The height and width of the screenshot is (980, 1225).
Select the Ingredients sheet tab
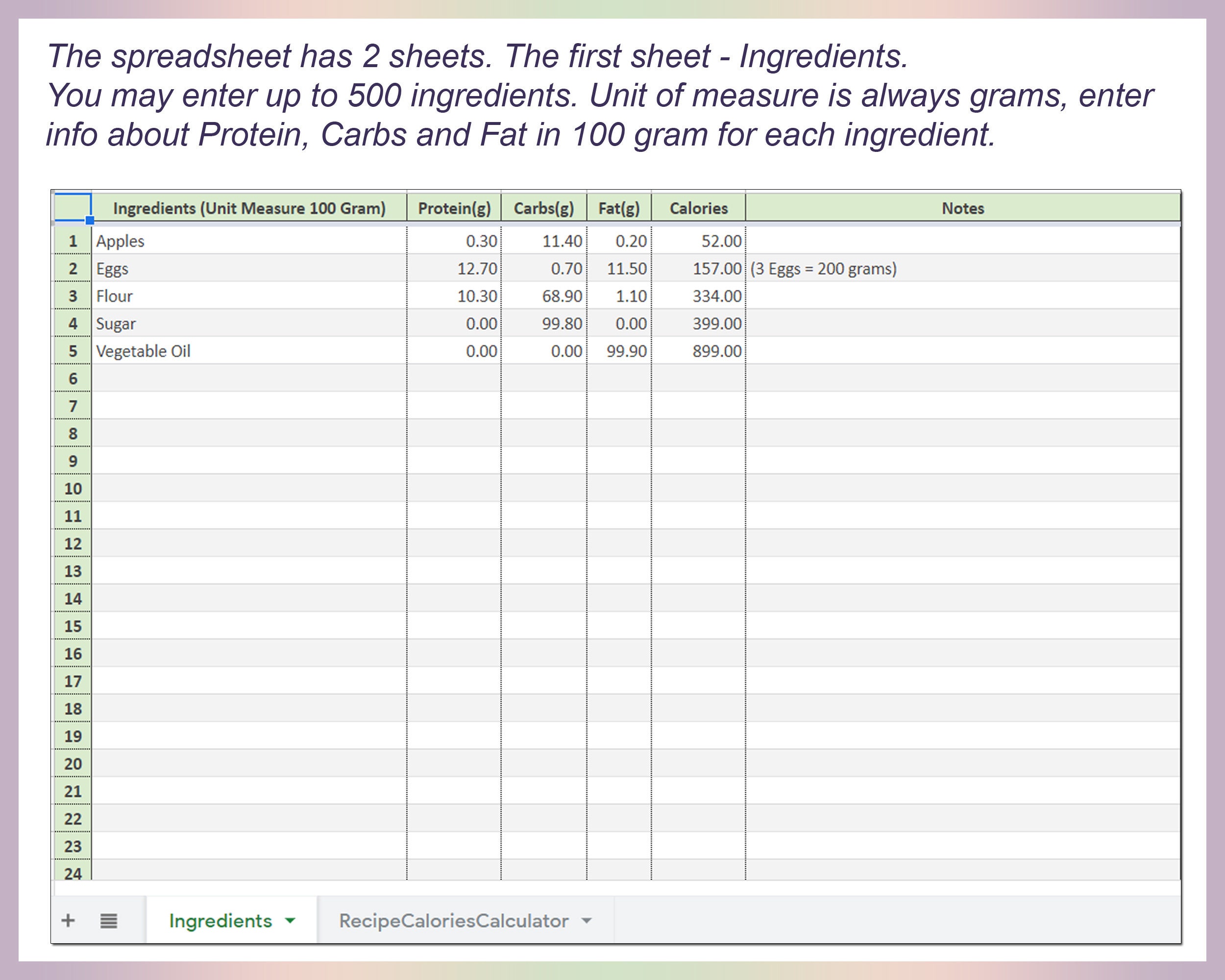click(221, 920)
